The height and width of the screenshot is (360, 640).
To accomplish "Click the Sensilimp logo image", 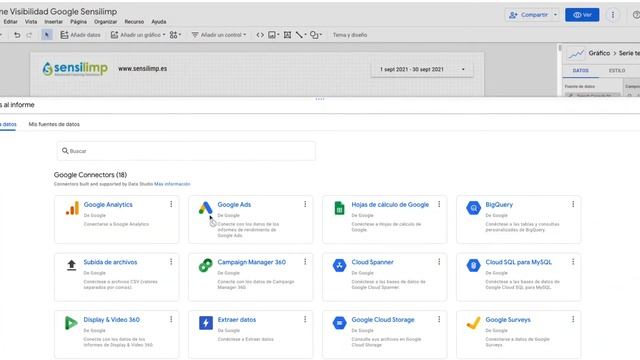I will [75, 69].
